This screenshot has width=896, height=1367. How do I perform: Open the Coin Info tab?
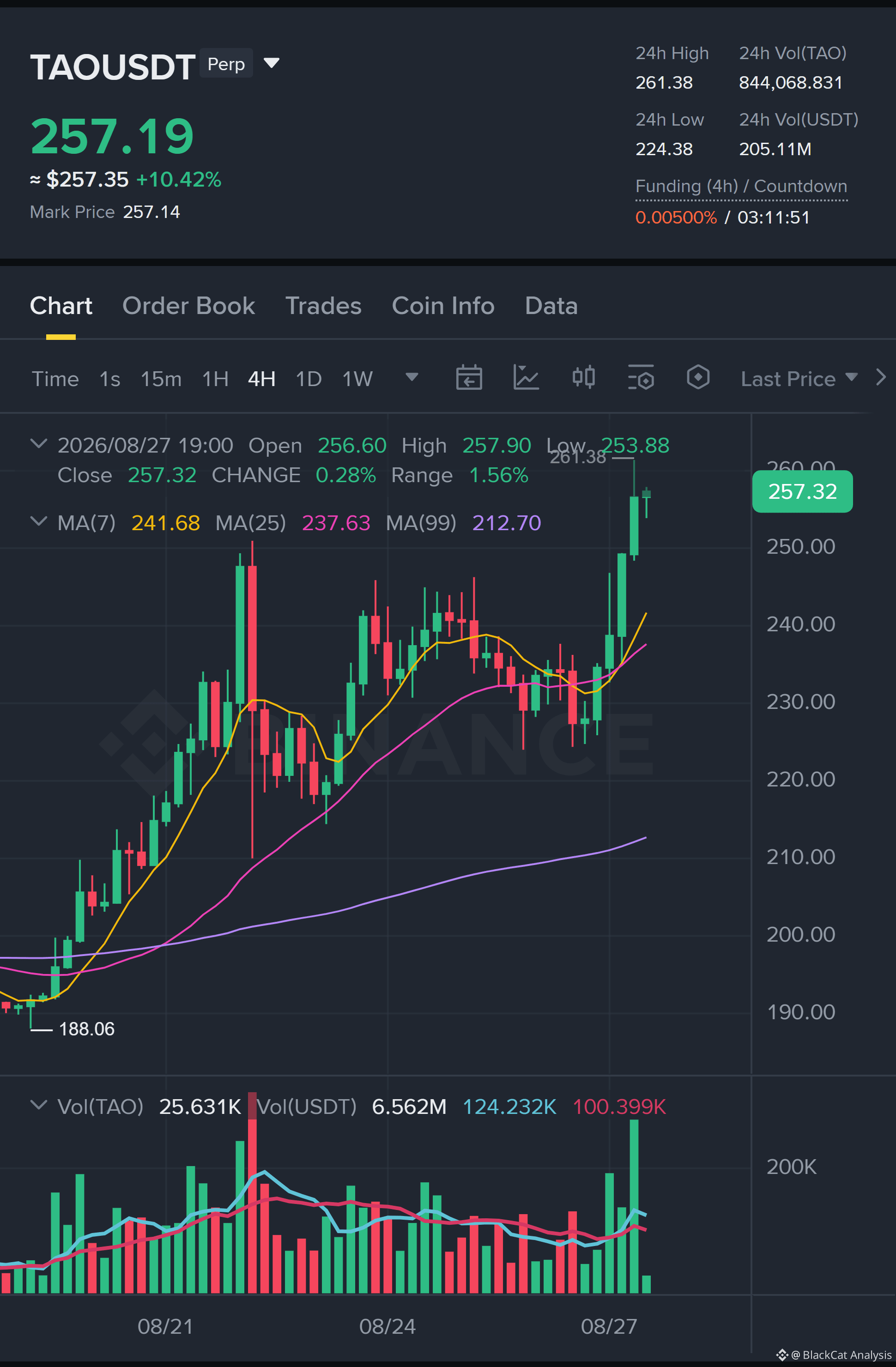click(x=443, y=306)
